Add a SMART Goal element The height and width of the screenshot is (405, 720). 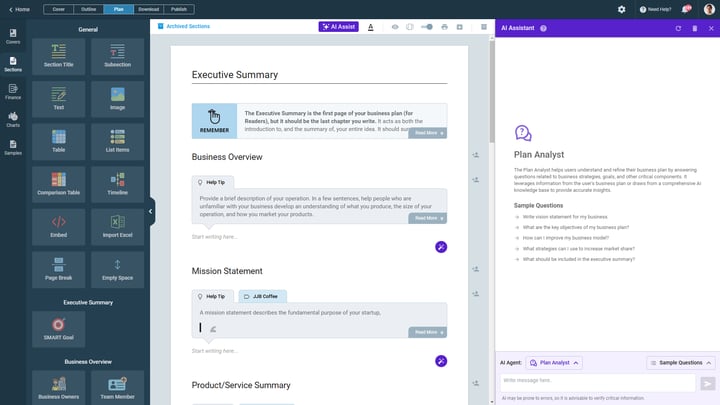[x=58, y=329]
